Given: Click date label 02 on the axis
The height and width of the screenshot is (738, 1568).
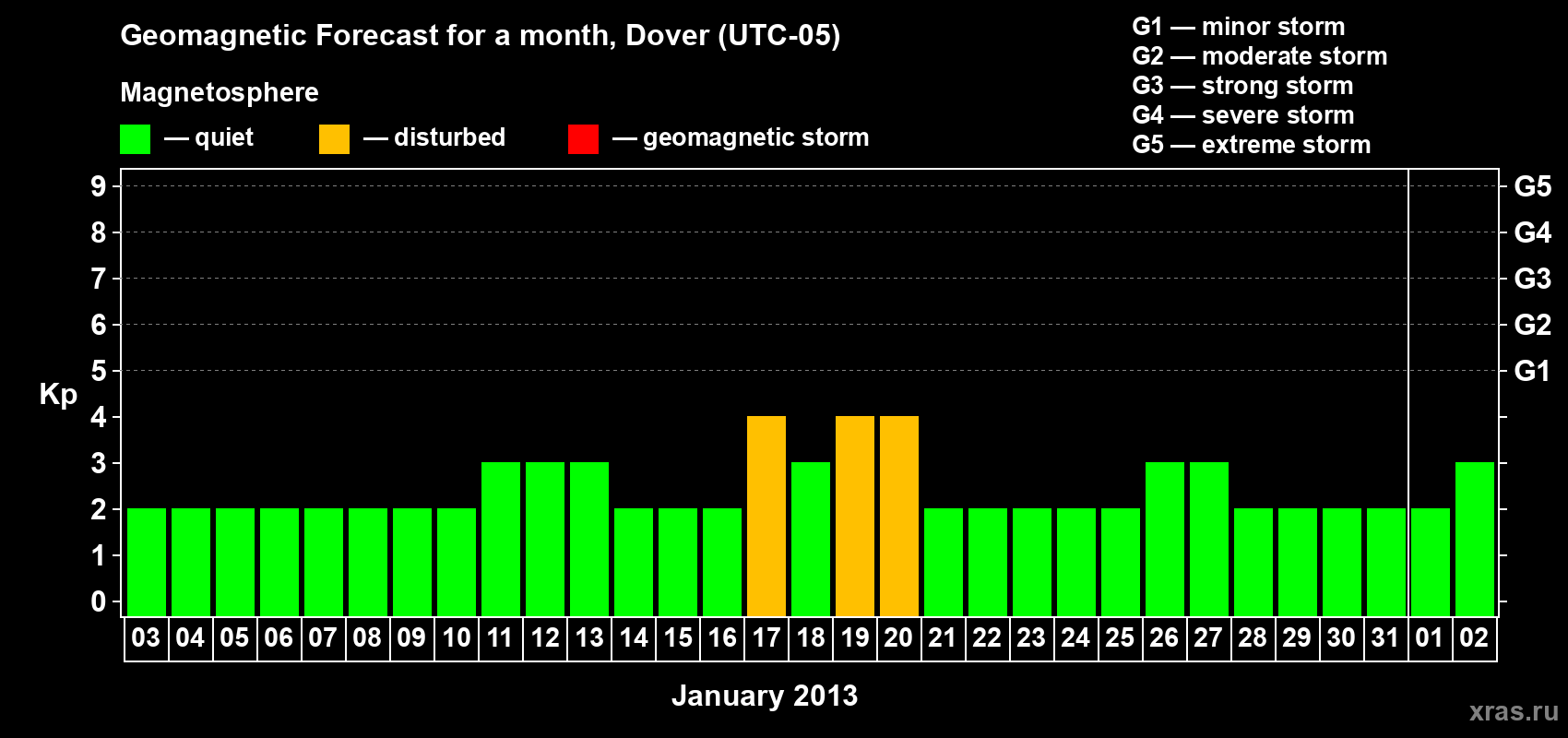Looking at the screenshot, I should click(1474, 637).
